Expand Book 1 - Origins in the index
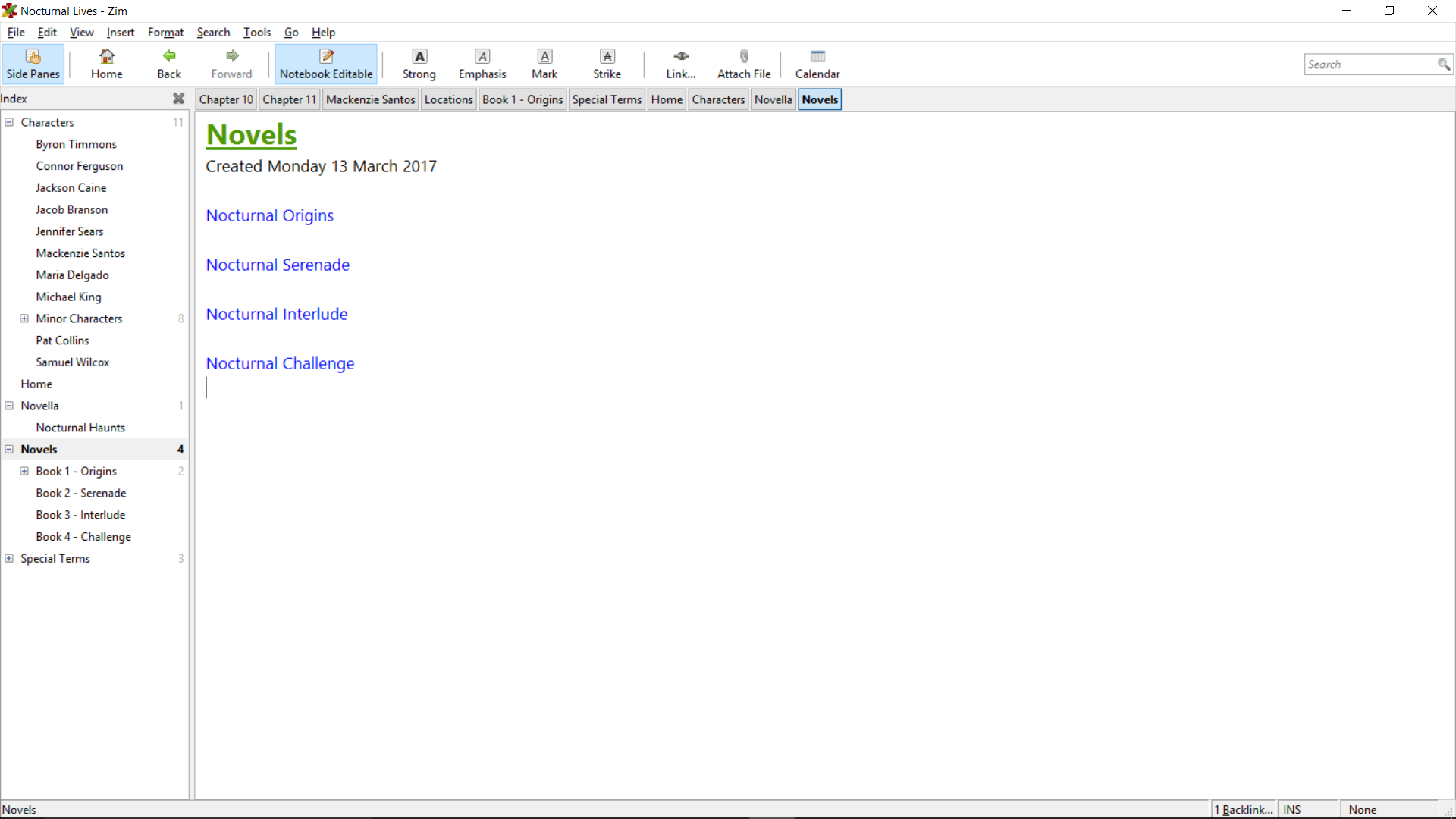 coord(24,471)
